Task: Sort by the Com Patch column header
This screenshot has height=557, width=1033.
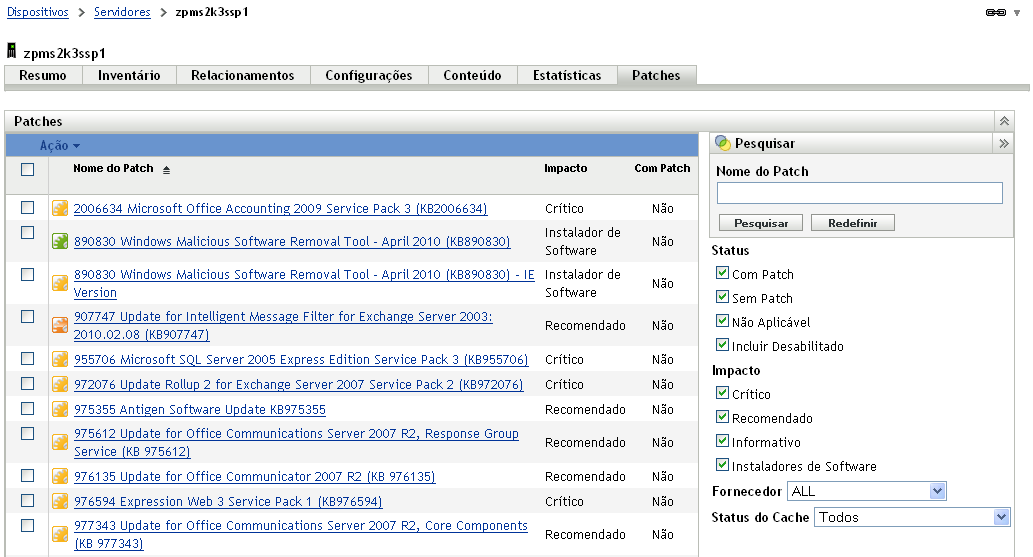Action: click(662, 168)
